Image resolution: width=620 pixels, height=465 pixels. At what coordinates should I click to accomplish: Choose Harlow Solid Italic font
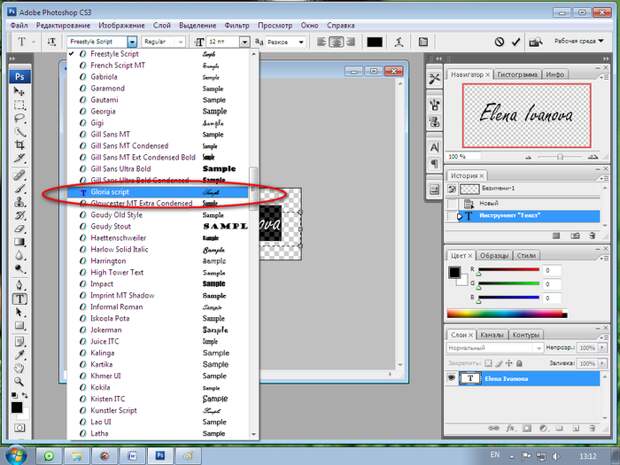(158, 250)
